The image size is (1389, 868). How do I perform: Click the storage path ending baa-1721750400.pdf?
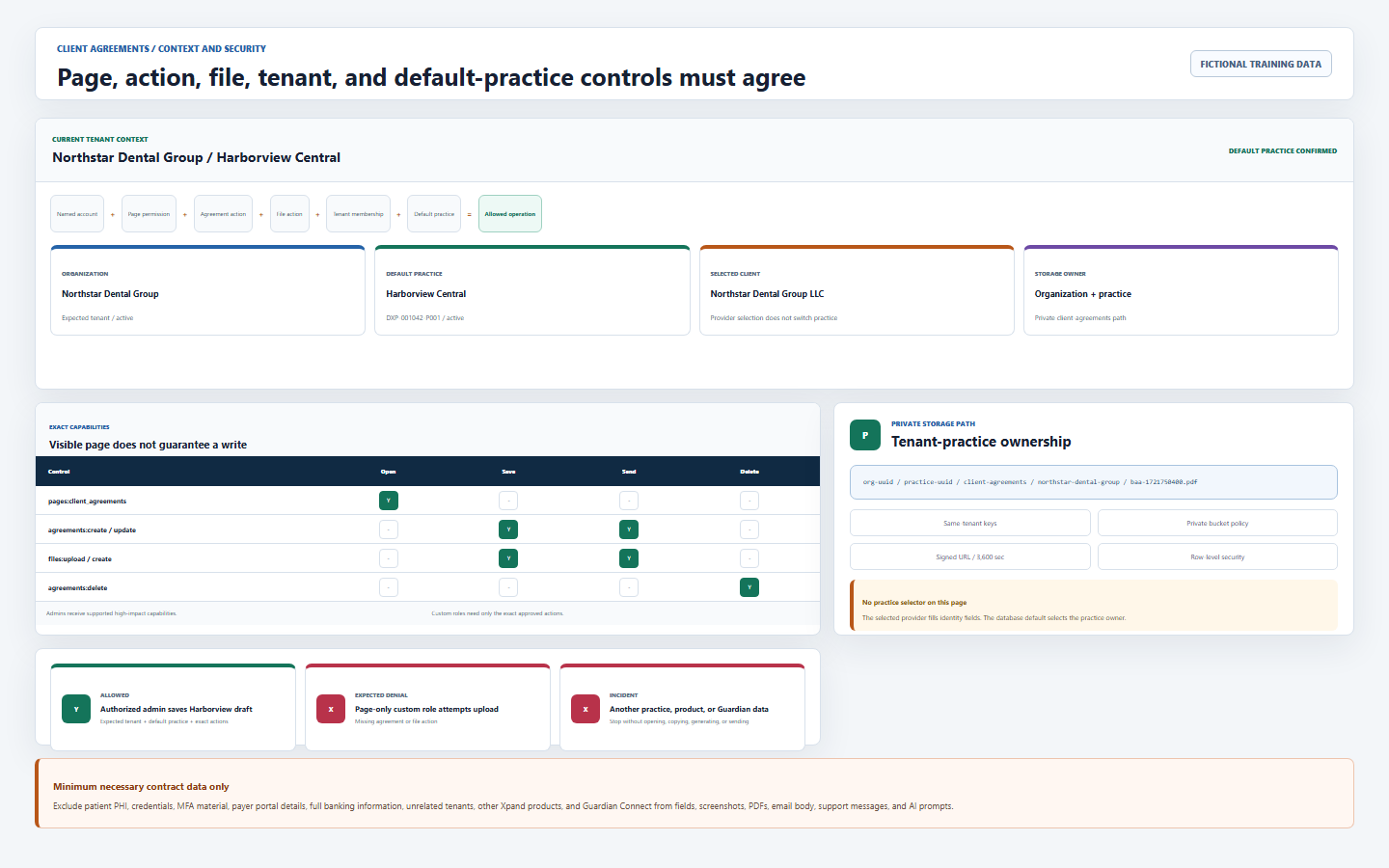[x=1094, y=482]
